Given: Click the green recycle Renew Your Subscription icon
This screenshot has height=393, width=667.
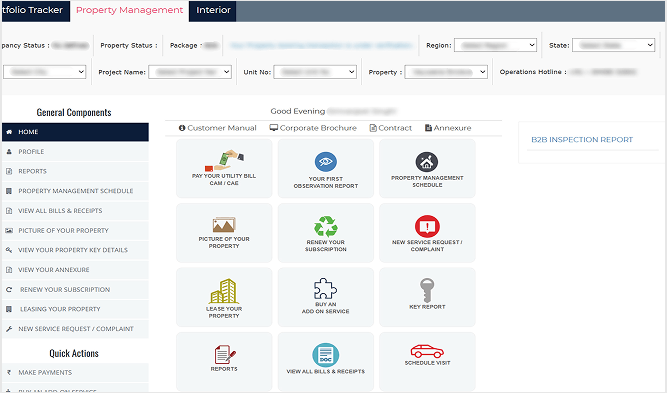Looking at the screenshot, I should [x=326, y=226].
